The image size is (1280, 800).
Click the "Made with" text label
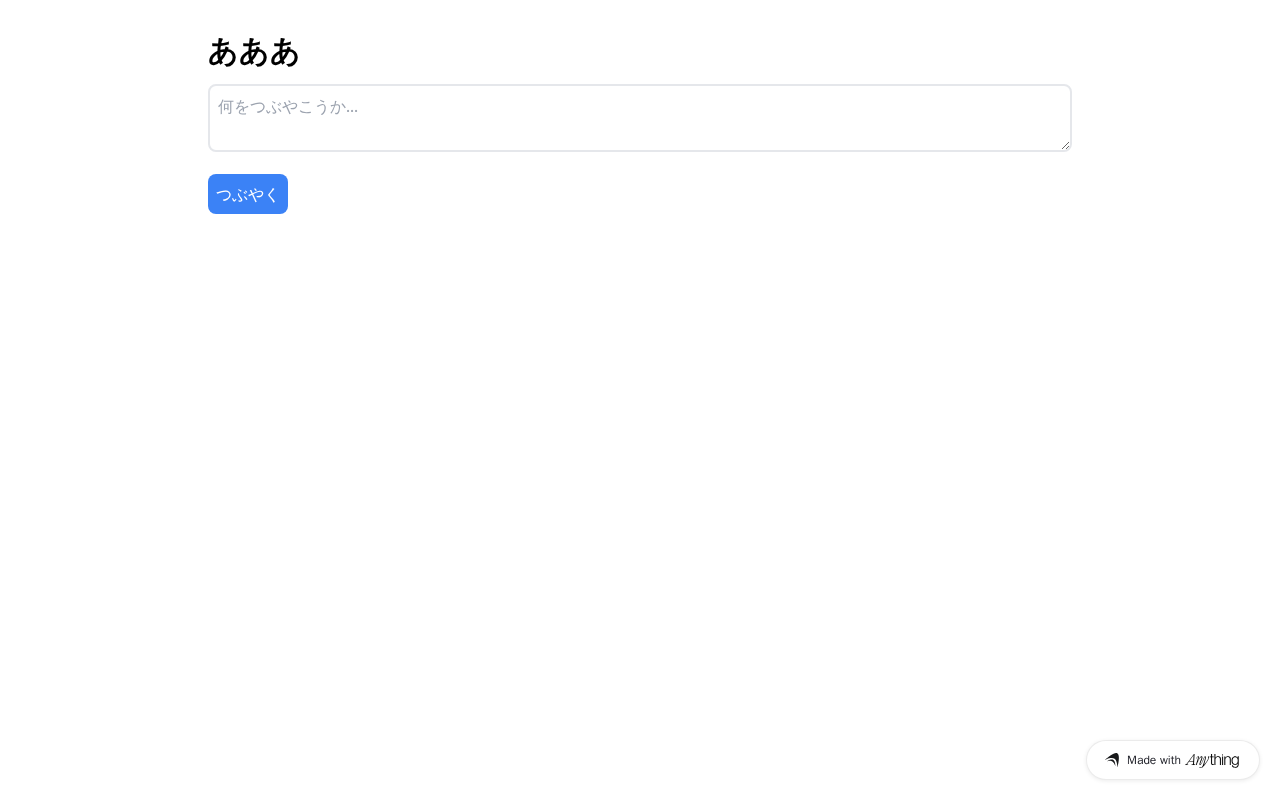tap(1153, 760)
